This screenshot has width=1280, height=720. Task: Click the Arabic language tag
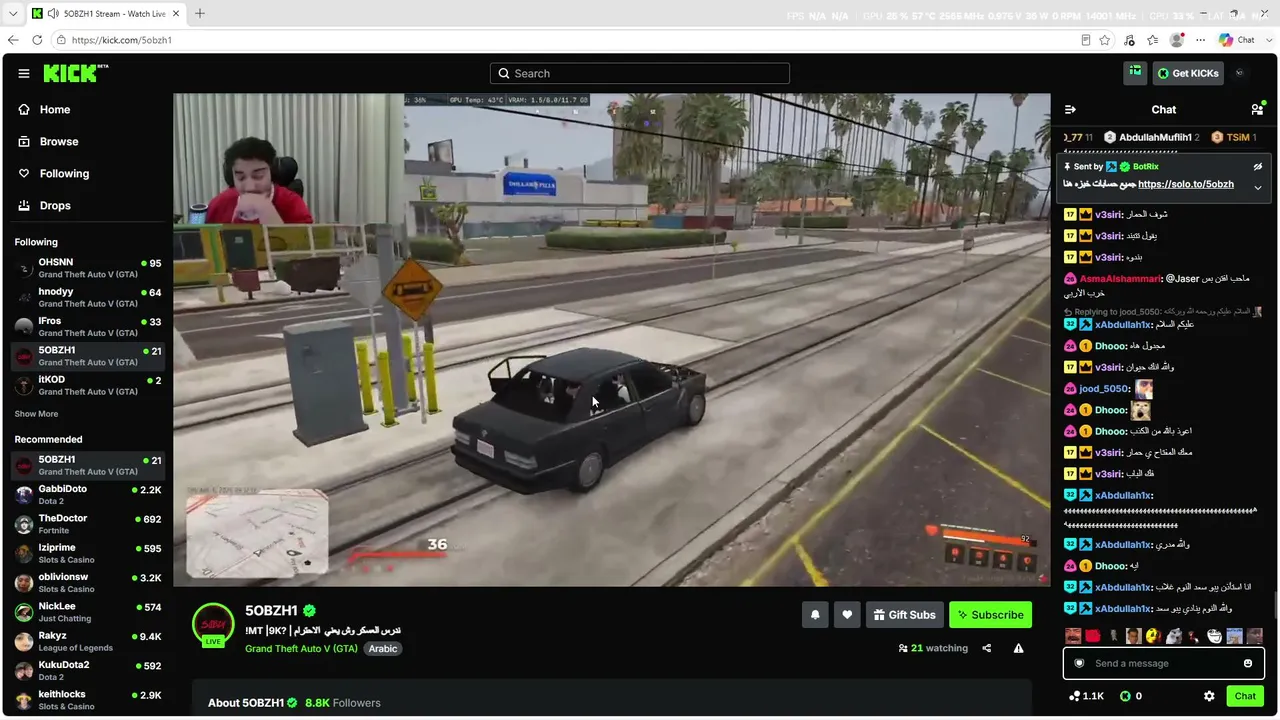point(383,648)
